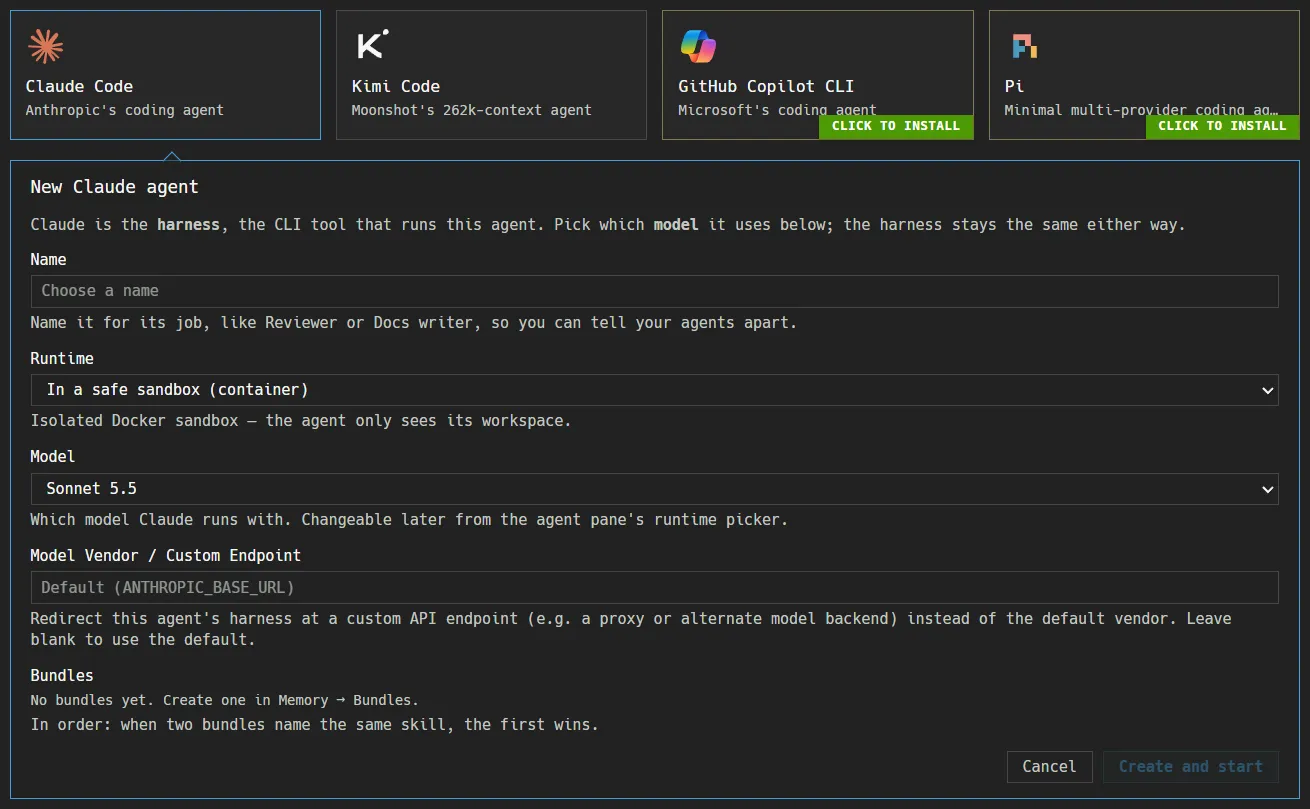Select the Claude Code agent card
The image size is (1310, 809).
[x=165, y=75]
